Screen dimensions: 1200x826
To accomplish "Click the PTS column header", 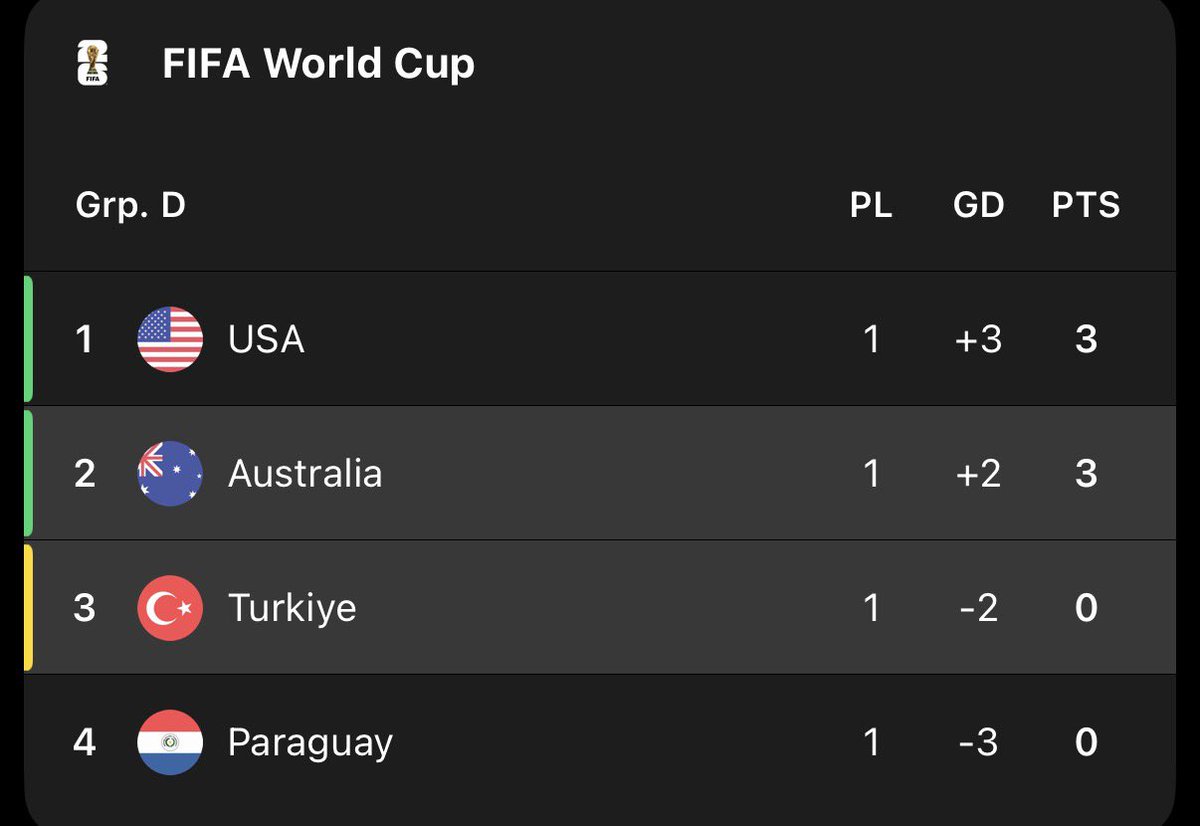I will (1086, 205).
